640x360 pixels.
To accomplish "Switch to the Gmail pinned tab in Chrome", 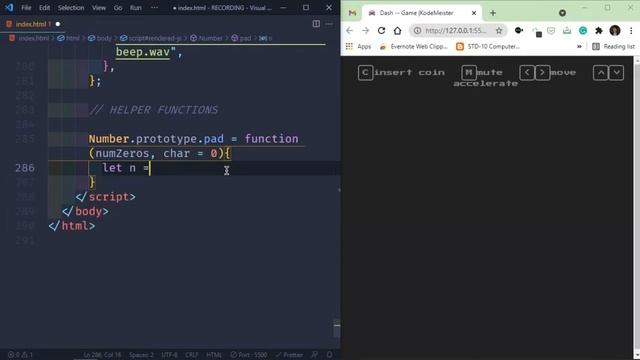I will (x=352, y=13).
